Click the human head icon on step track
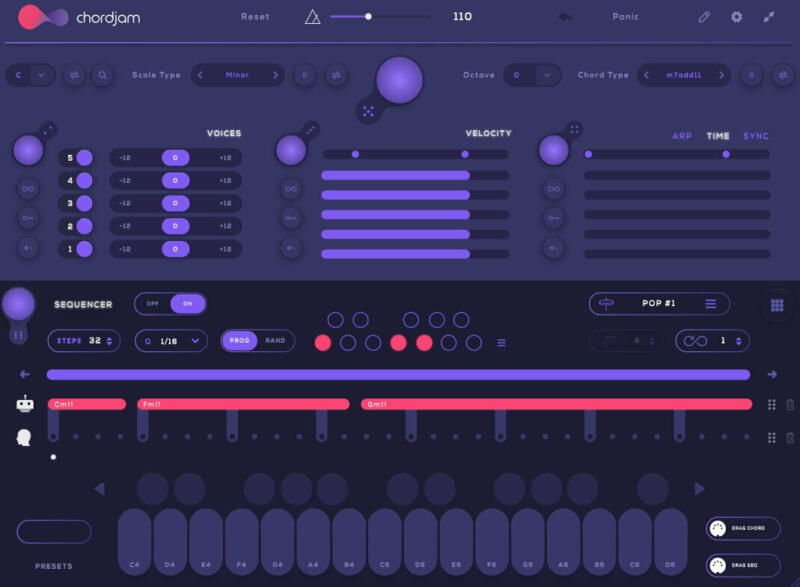Image resolution: width=800 pixels, height=587 pixels. coord(24,437)
